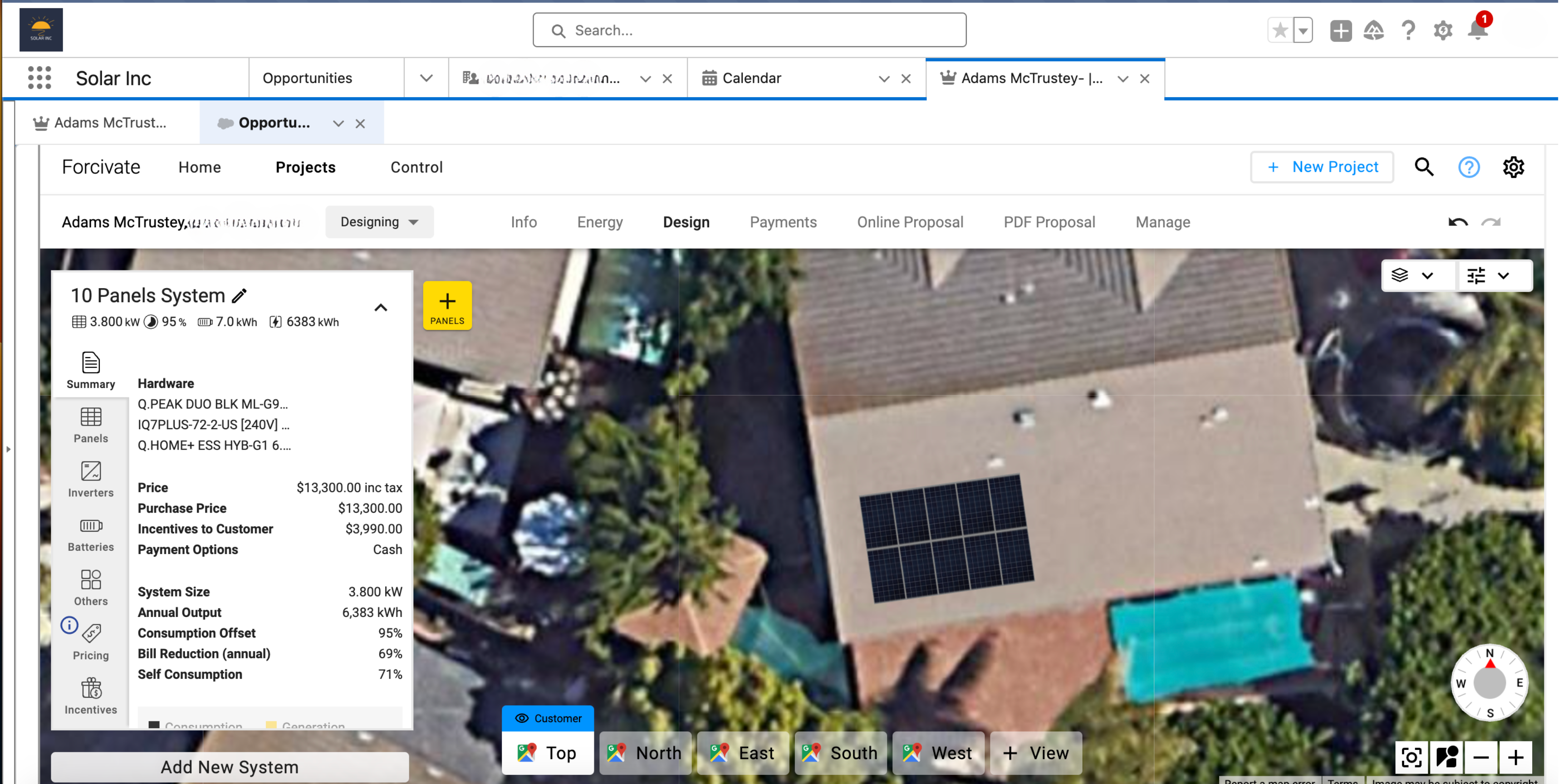Open the Summary section icon
The image size is (1568, 784).
click(91, 370)
